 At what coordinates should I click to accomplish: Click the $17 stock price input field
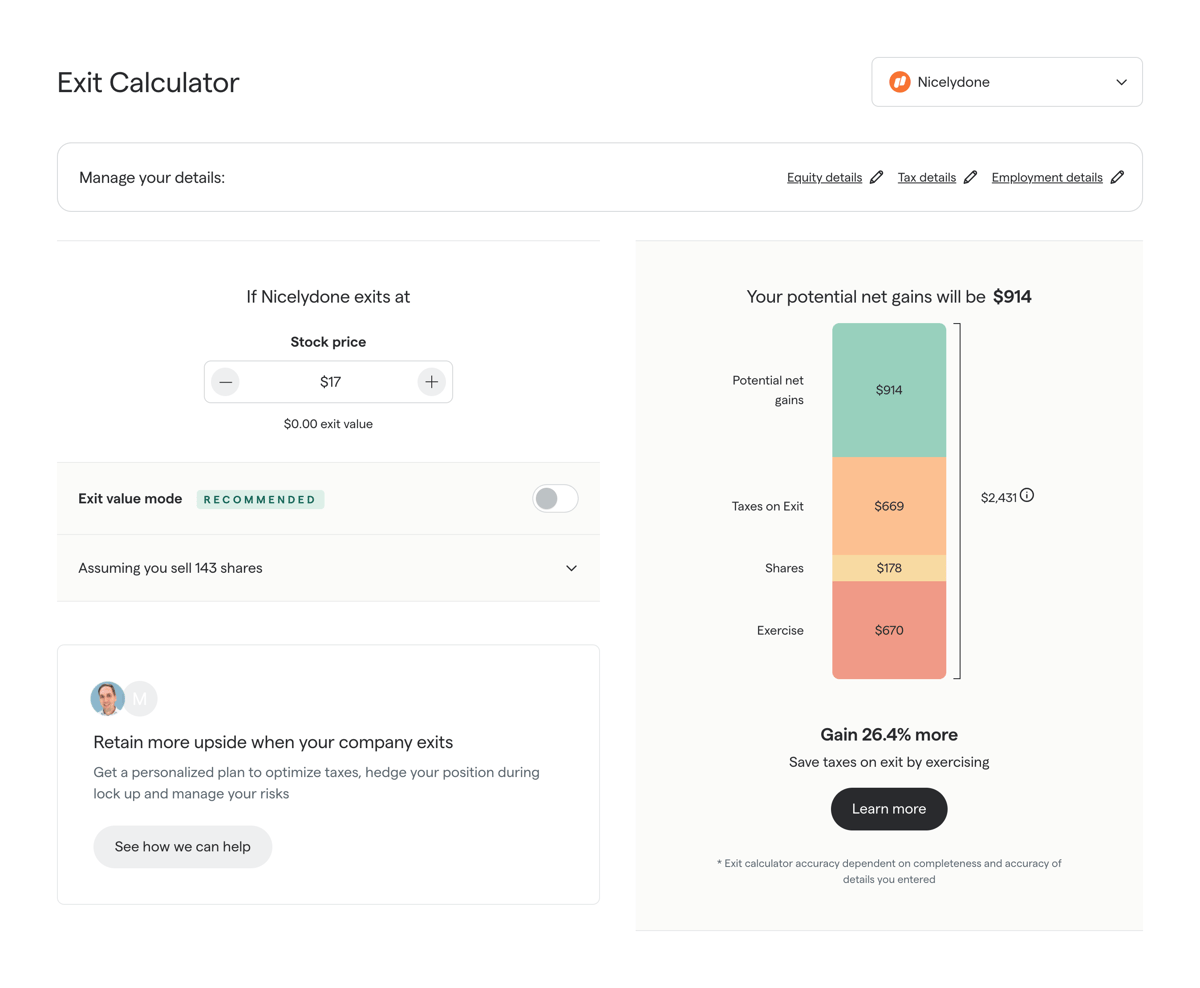328,381
